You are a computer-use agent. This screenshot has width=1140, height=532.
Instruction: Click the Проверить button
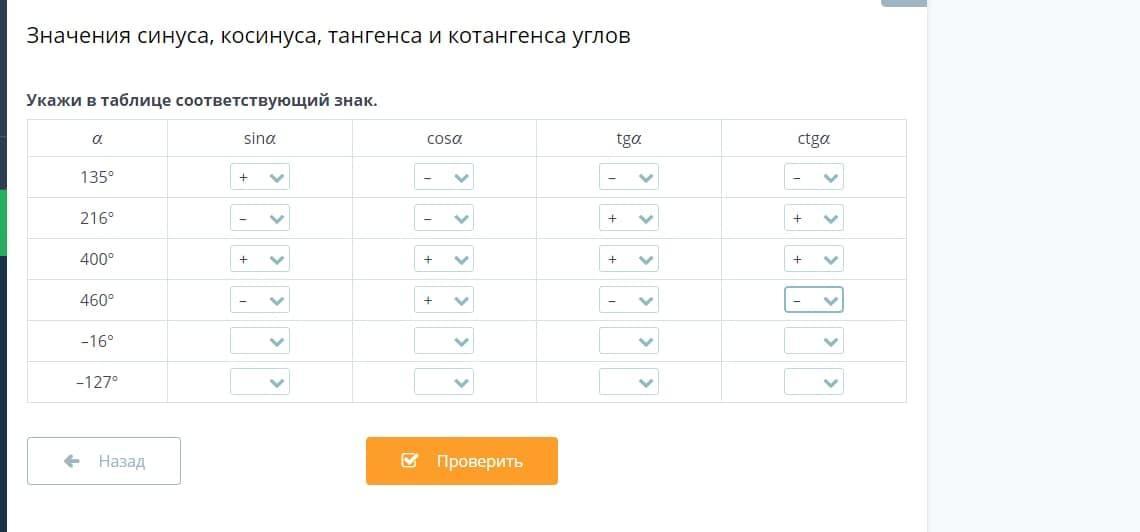462,461
